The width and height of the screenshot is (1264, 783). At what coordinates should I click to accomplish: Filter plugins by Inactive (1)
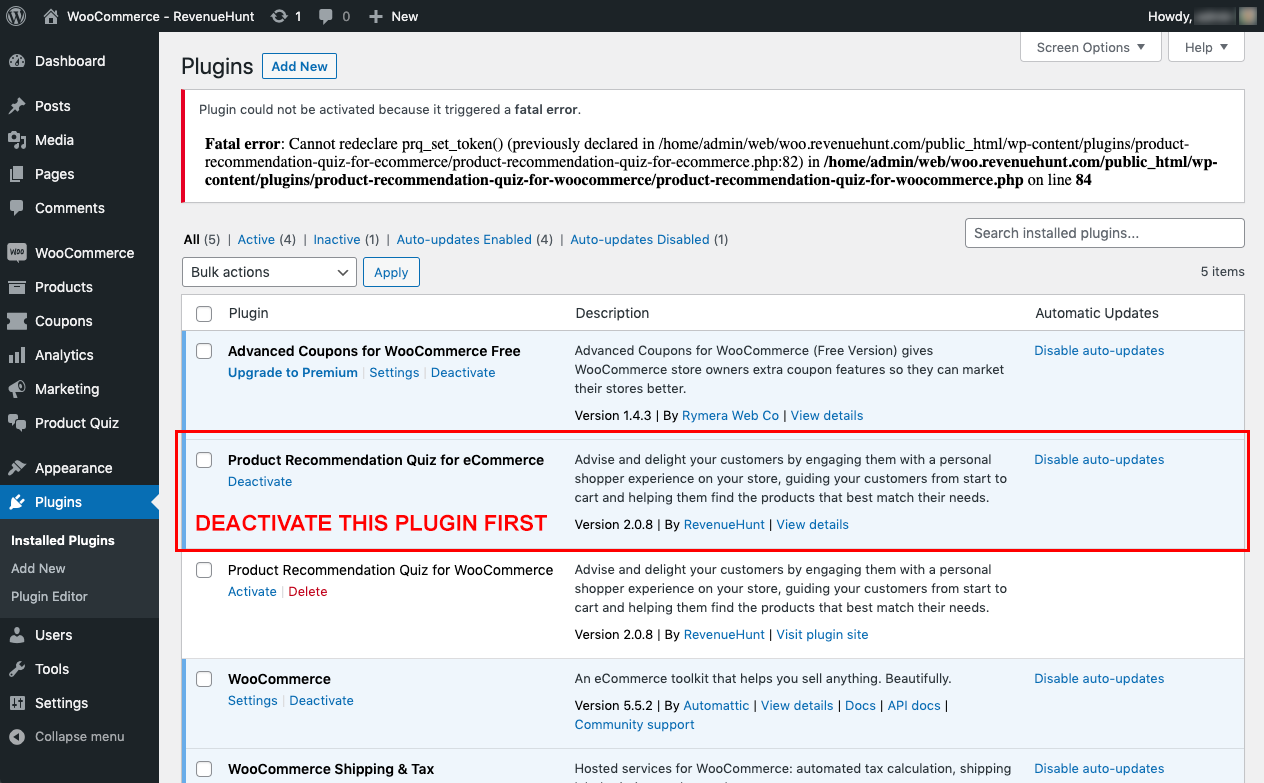pyautogui.click(x=346, y=240)
